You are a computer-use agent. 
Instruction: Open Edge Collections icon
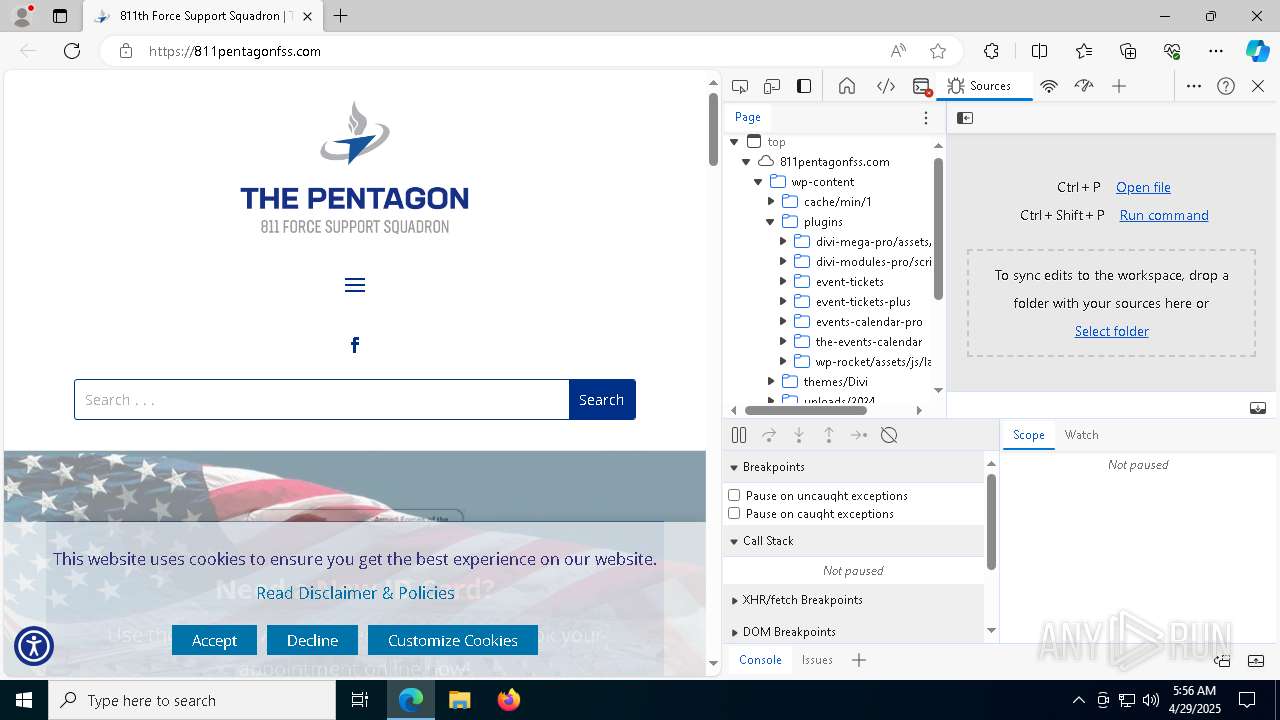[x=1128, y=51]
